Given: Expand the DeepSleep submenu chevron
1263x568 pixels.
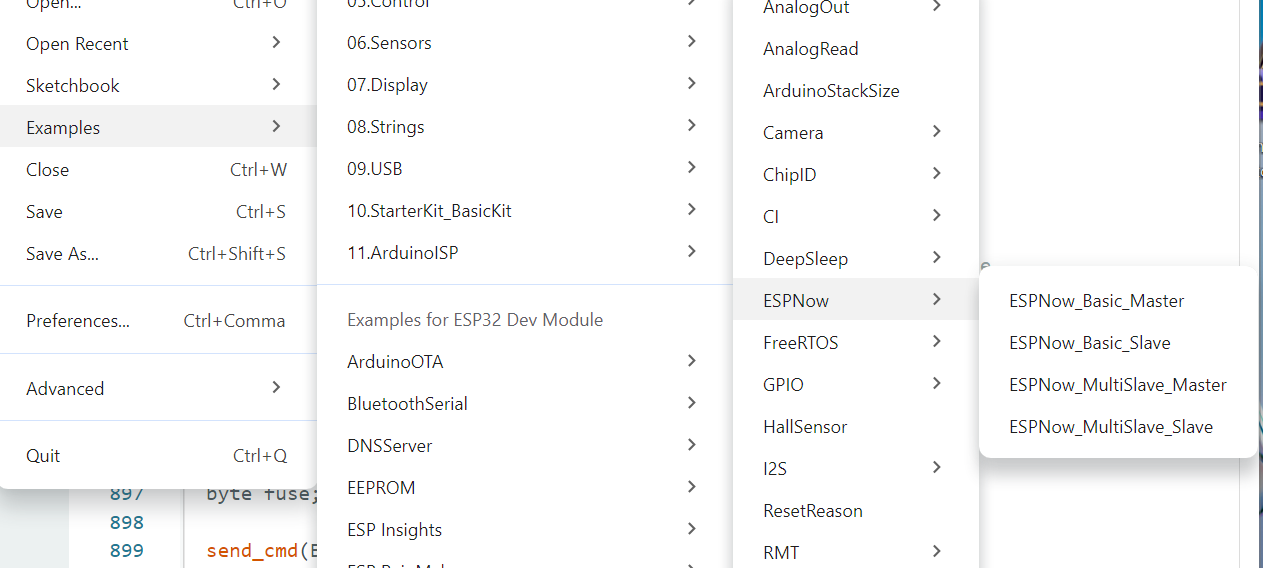Looking at the screenshot, I should tap(936, 258).
